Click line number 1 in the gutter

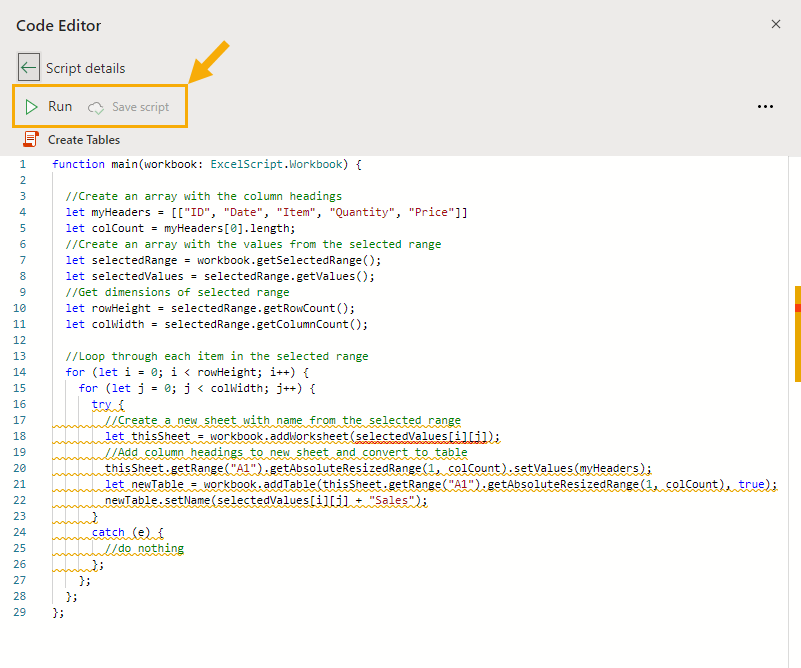pos(22,164)
